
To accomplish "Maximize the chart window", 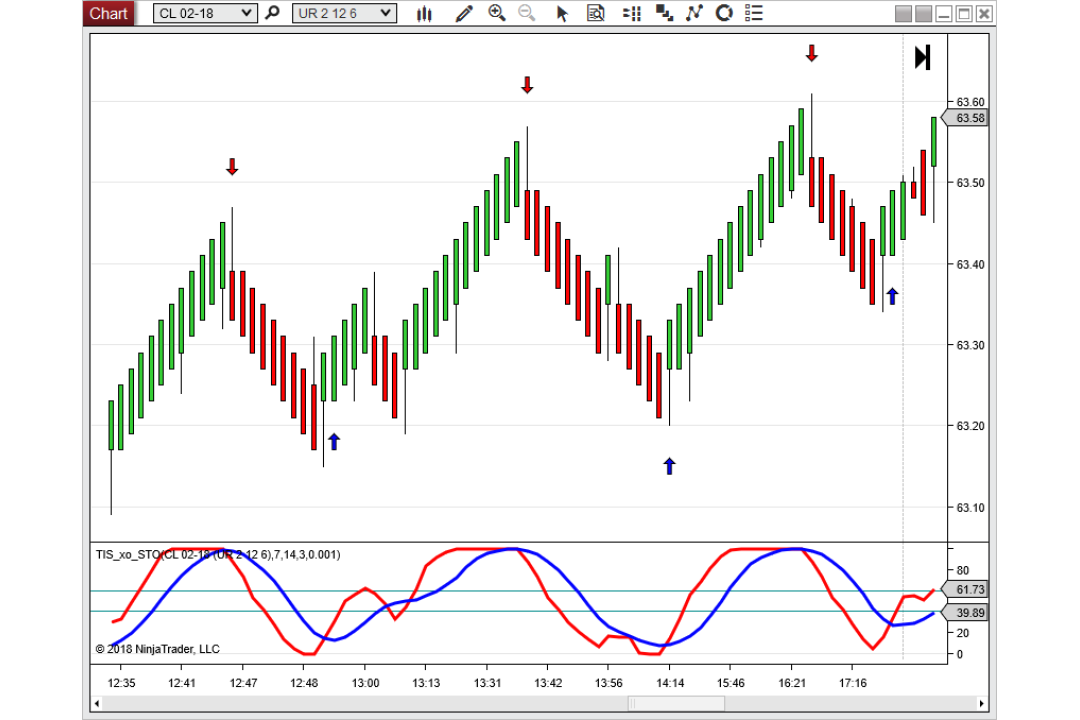I will [964, 14].
